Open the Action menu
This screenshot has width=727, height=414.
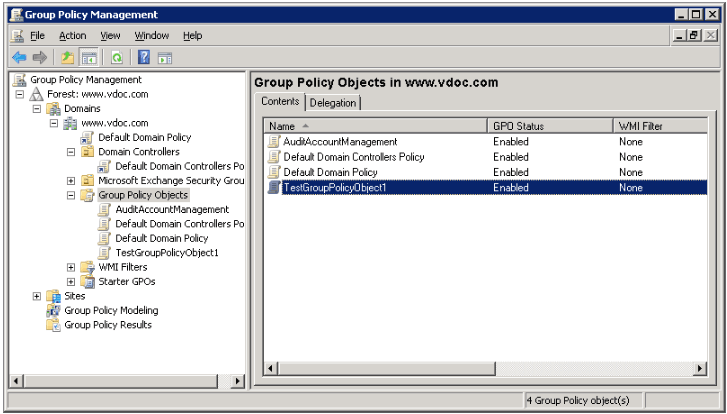tap(72, 36)
